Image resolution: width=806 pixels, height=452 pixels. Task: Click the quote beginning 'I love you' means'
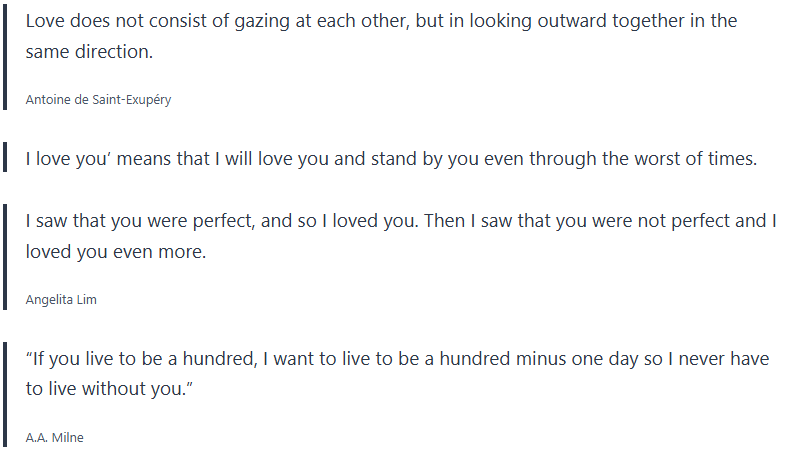pos(391,158)
